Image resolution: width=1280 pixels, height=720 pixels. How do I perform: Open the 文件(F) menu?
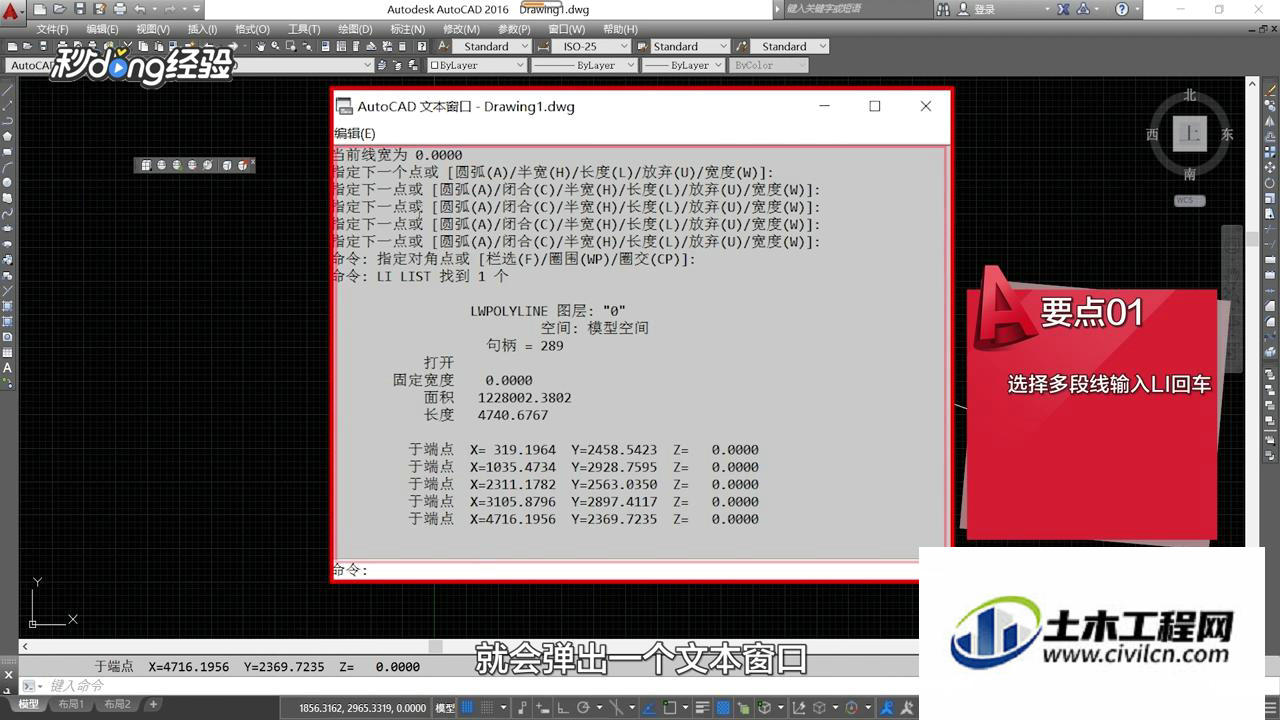52,29
